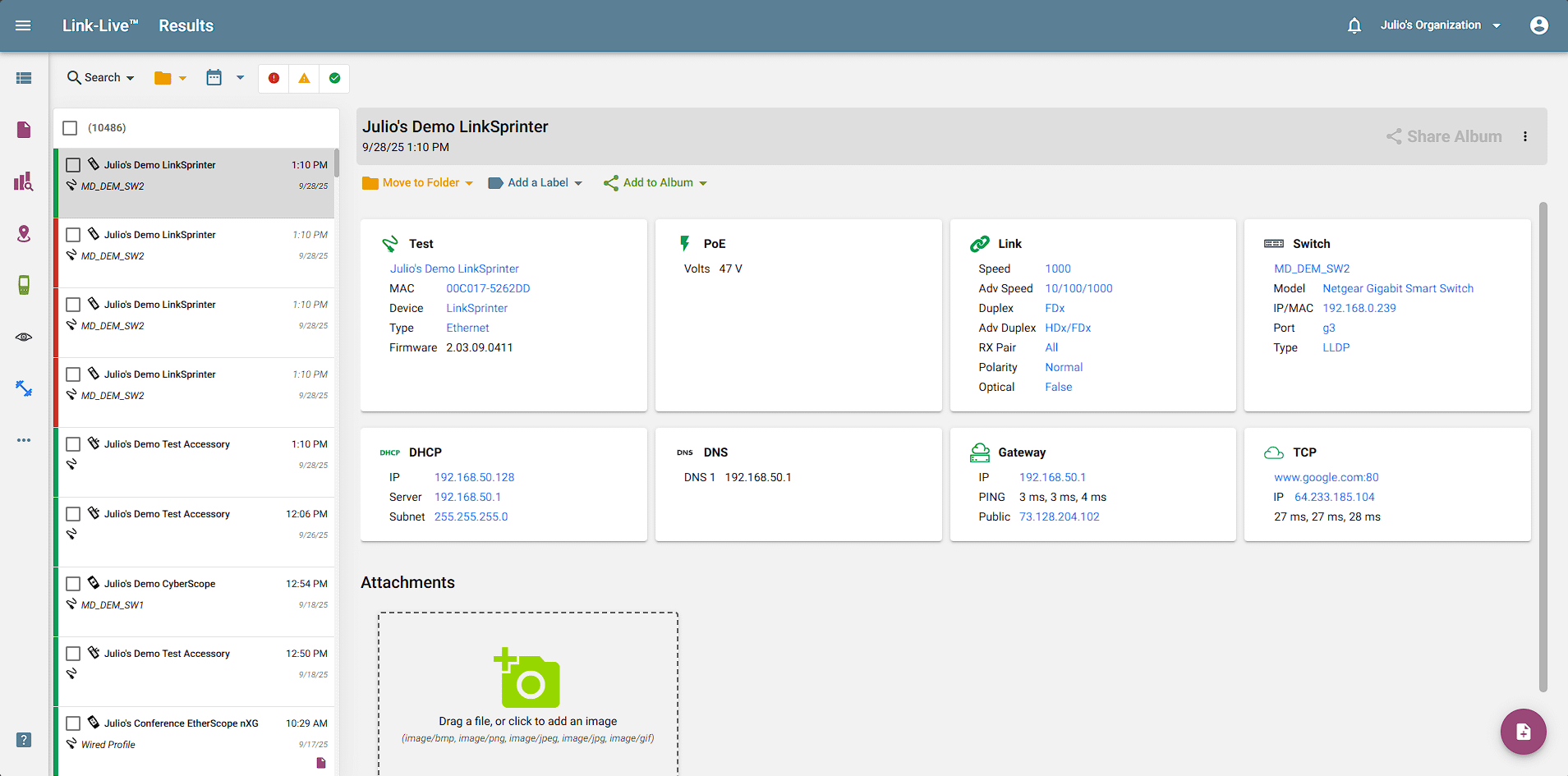The width and height of the screenshot is (1568, 776).
Task: Open the Discovery map pin icon
Action: point(24,234)
